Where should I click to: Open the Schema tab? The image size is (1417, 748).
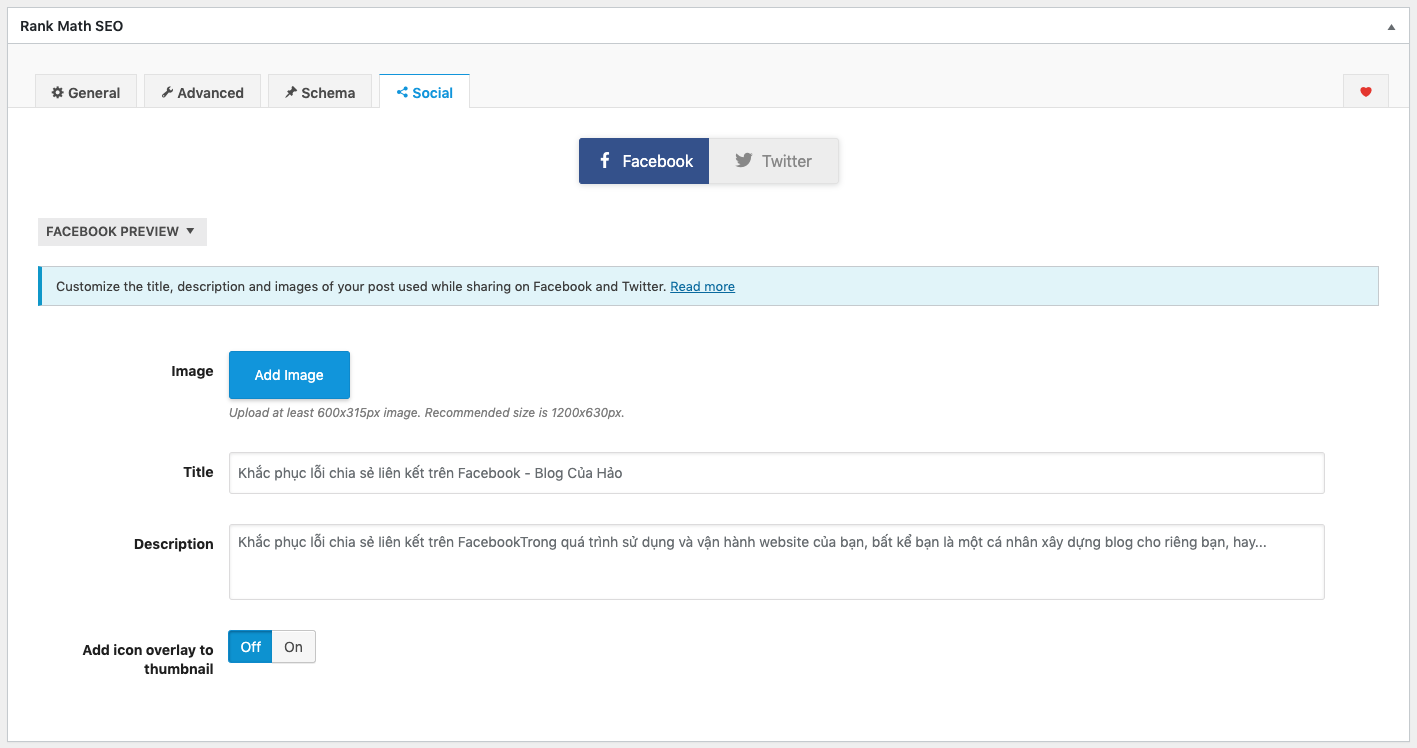point(320,92)
